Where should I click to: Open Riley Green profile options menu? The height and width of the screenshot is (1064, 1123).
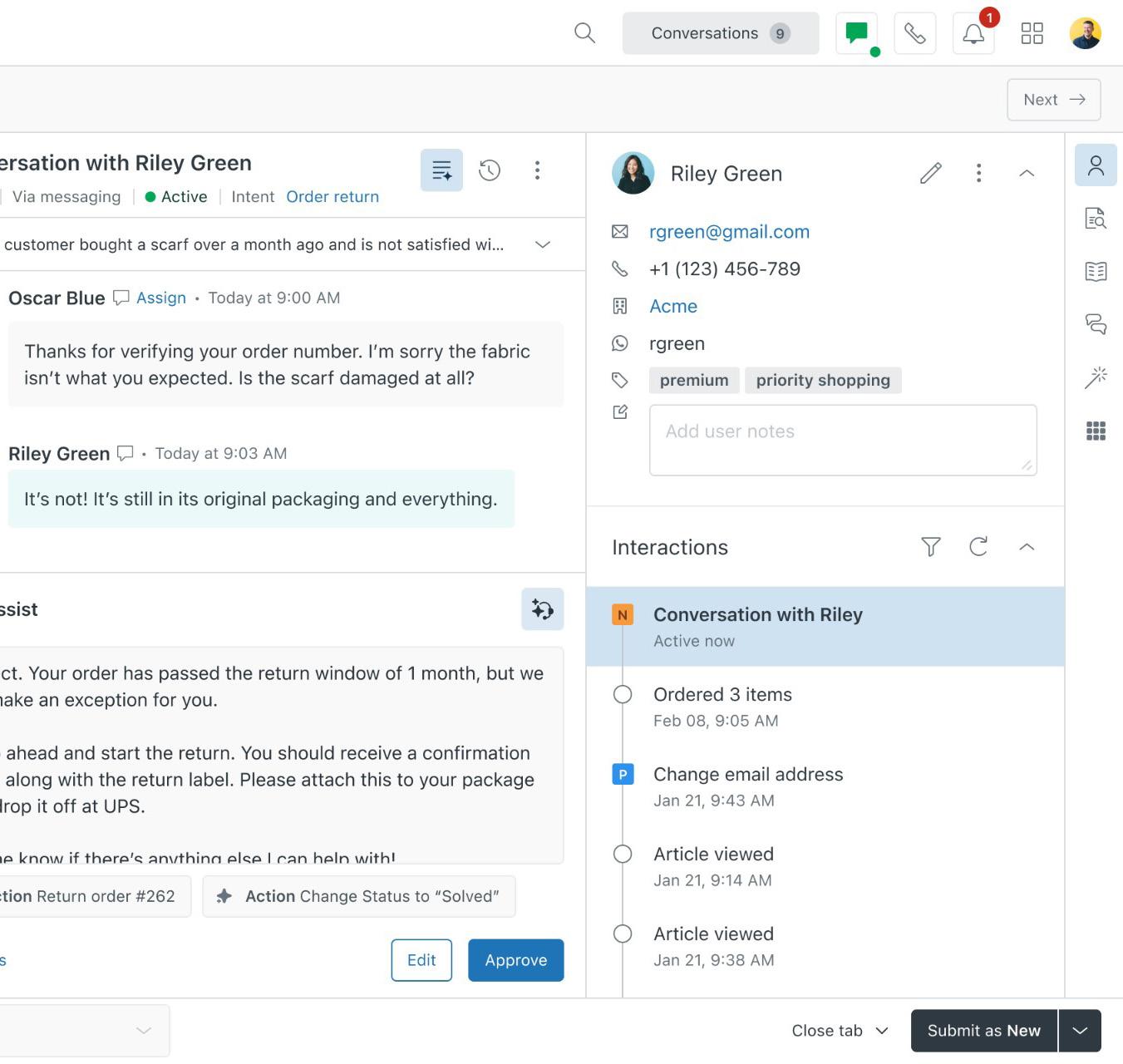978,173
